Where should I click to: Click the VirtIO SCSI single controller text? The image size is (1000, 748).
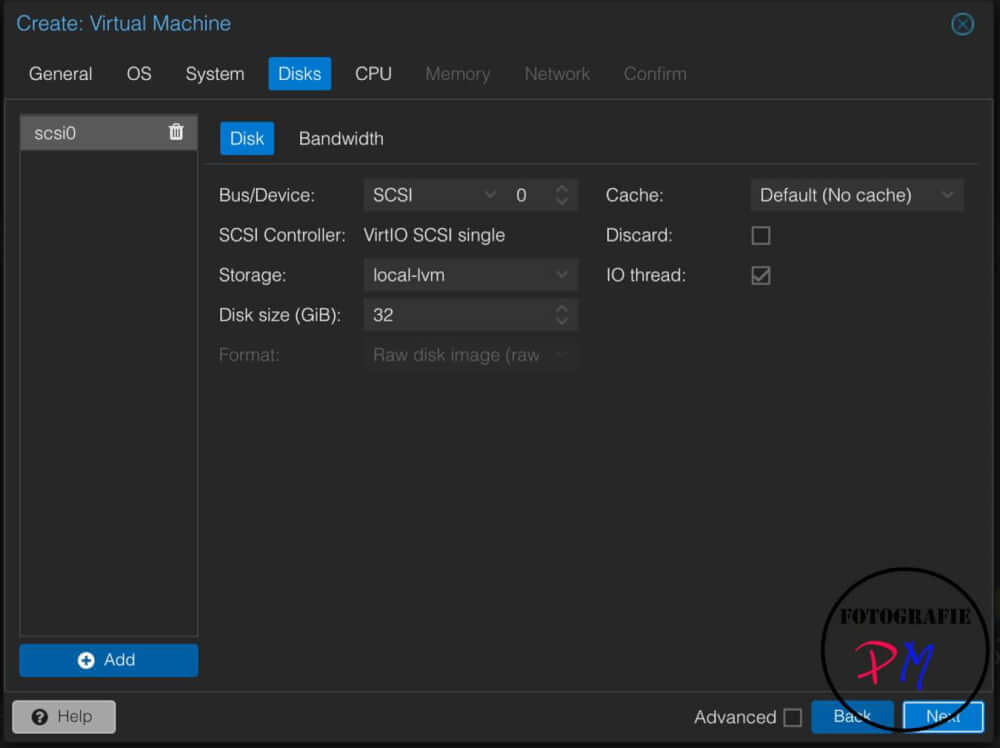coord(434,235)
